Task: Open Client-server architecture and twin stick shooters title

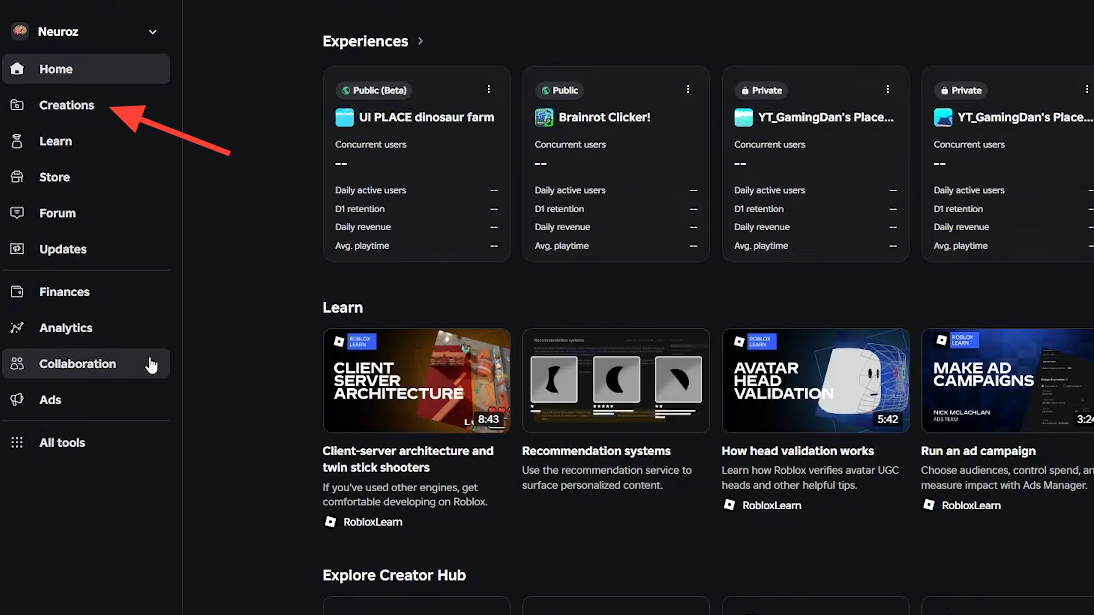Action: [408, 459]
